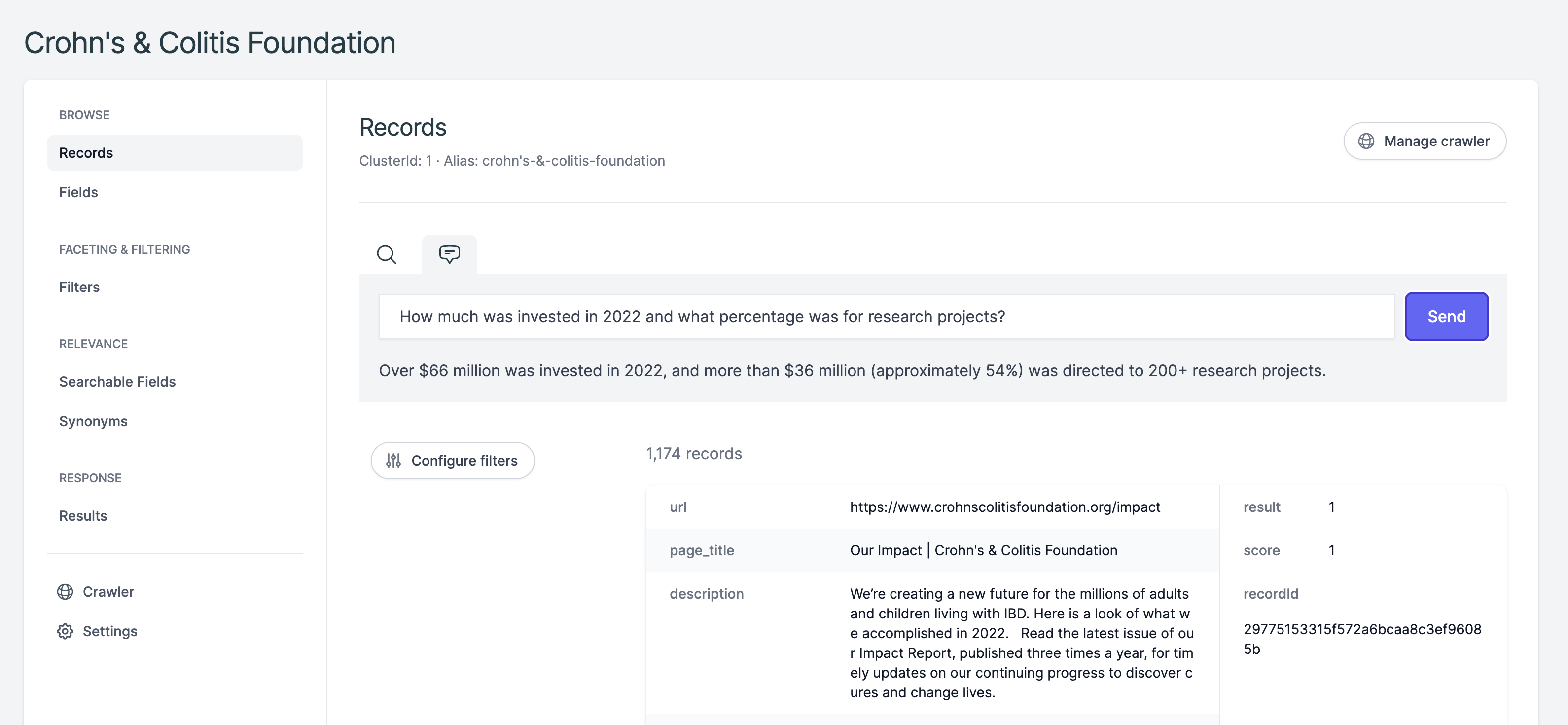
Task: Click the Crawler globe icon in sidebar
Action: [65, 592]
